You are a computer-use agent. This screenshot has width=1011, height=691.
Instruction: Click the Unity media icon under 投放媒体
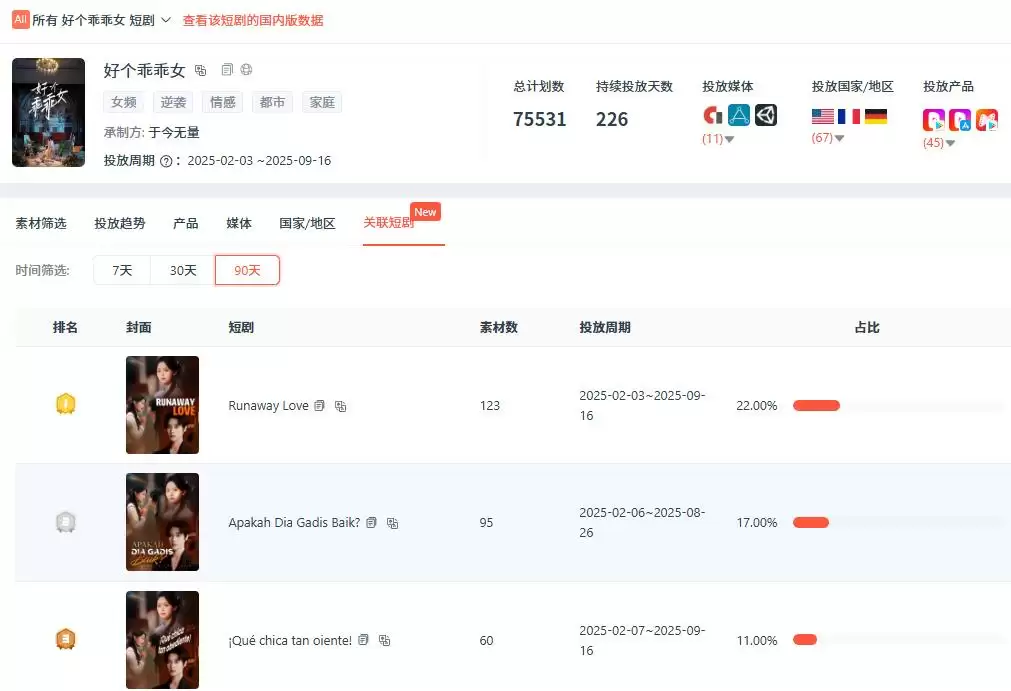click(766, 115)
